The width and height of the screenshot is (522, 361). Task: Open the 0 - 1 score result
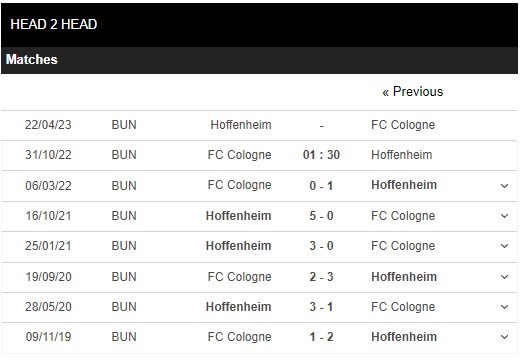click(x=321, y=186)
